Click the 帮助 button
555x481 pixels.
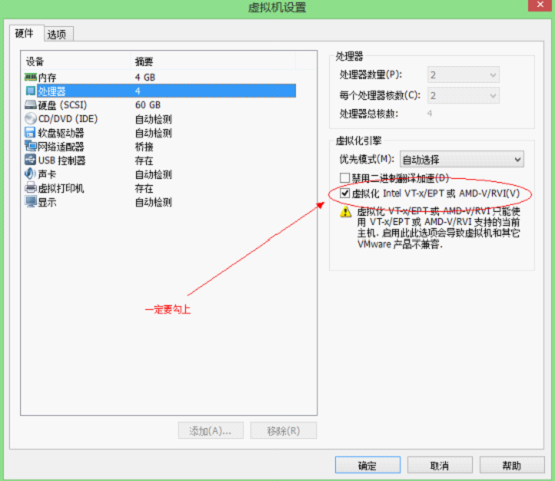coord(512,465)
